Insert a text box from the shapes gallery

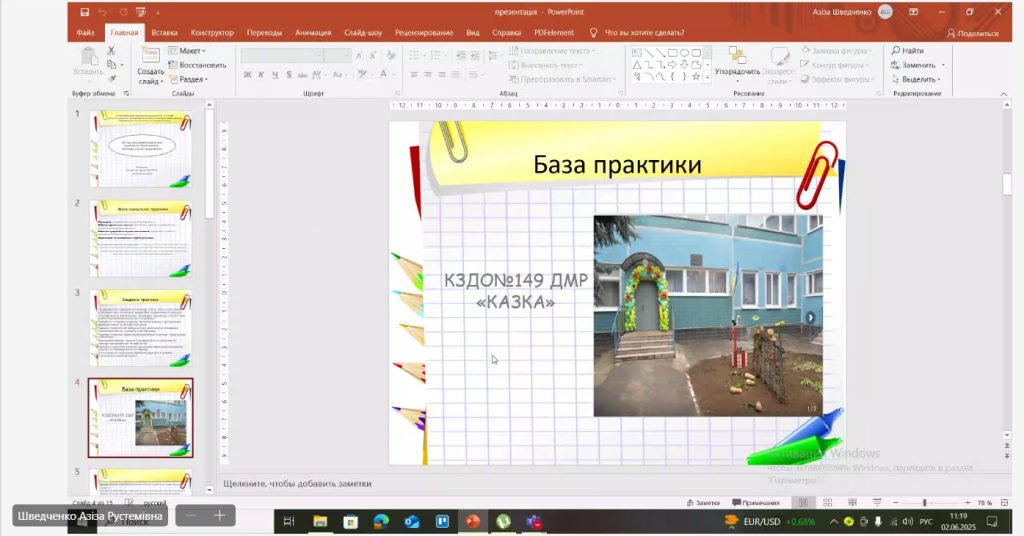pyautogui.click(x=637, y=53)
